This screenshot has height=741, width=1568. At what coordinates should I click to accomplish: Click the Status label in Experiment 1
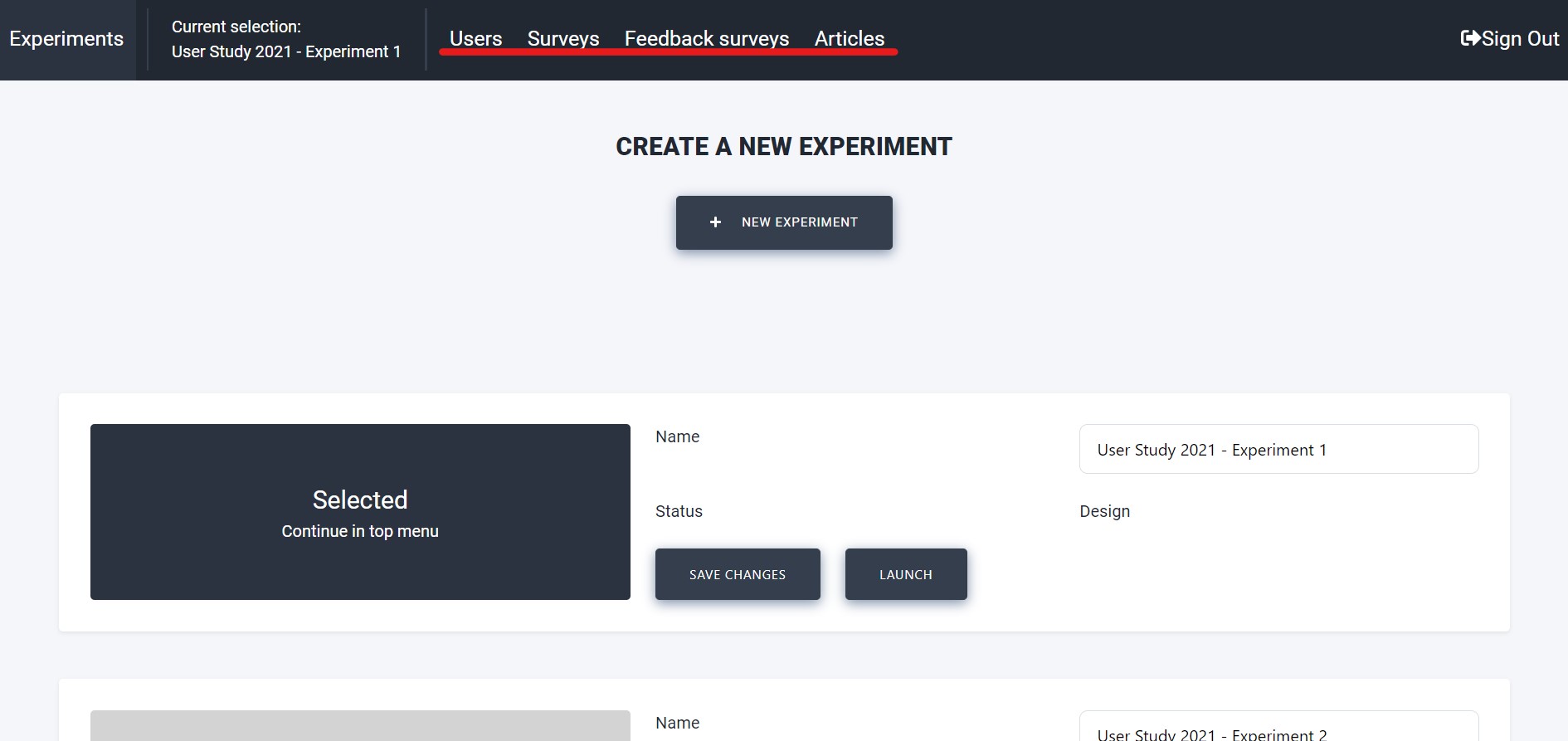[679, 511]
